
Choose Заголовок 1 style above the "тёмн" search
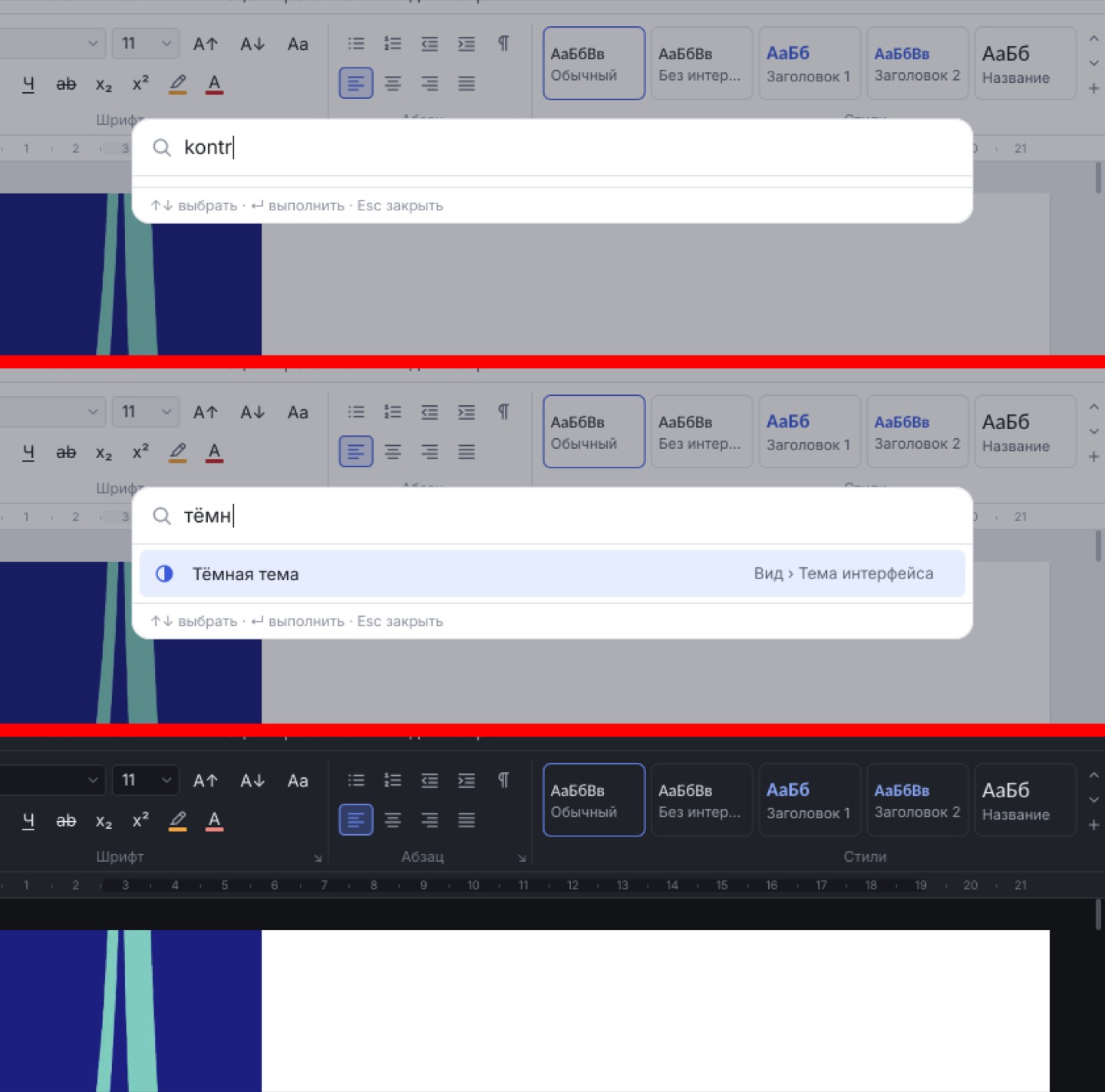tap(810, 431)
